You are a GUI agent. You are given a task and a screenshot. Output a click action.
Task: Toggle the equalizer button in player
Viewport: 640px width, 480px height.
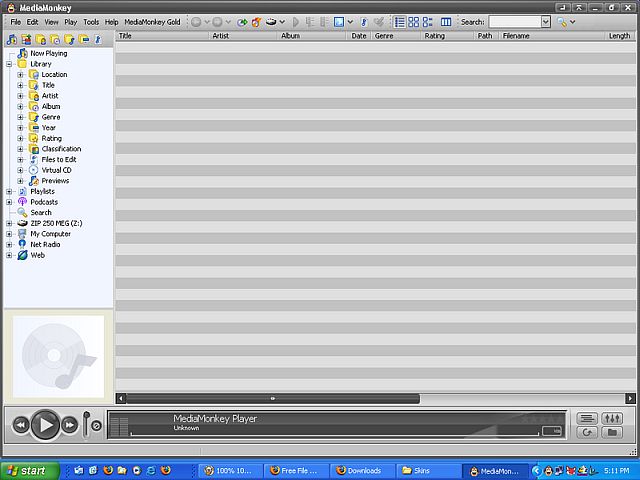612,418
